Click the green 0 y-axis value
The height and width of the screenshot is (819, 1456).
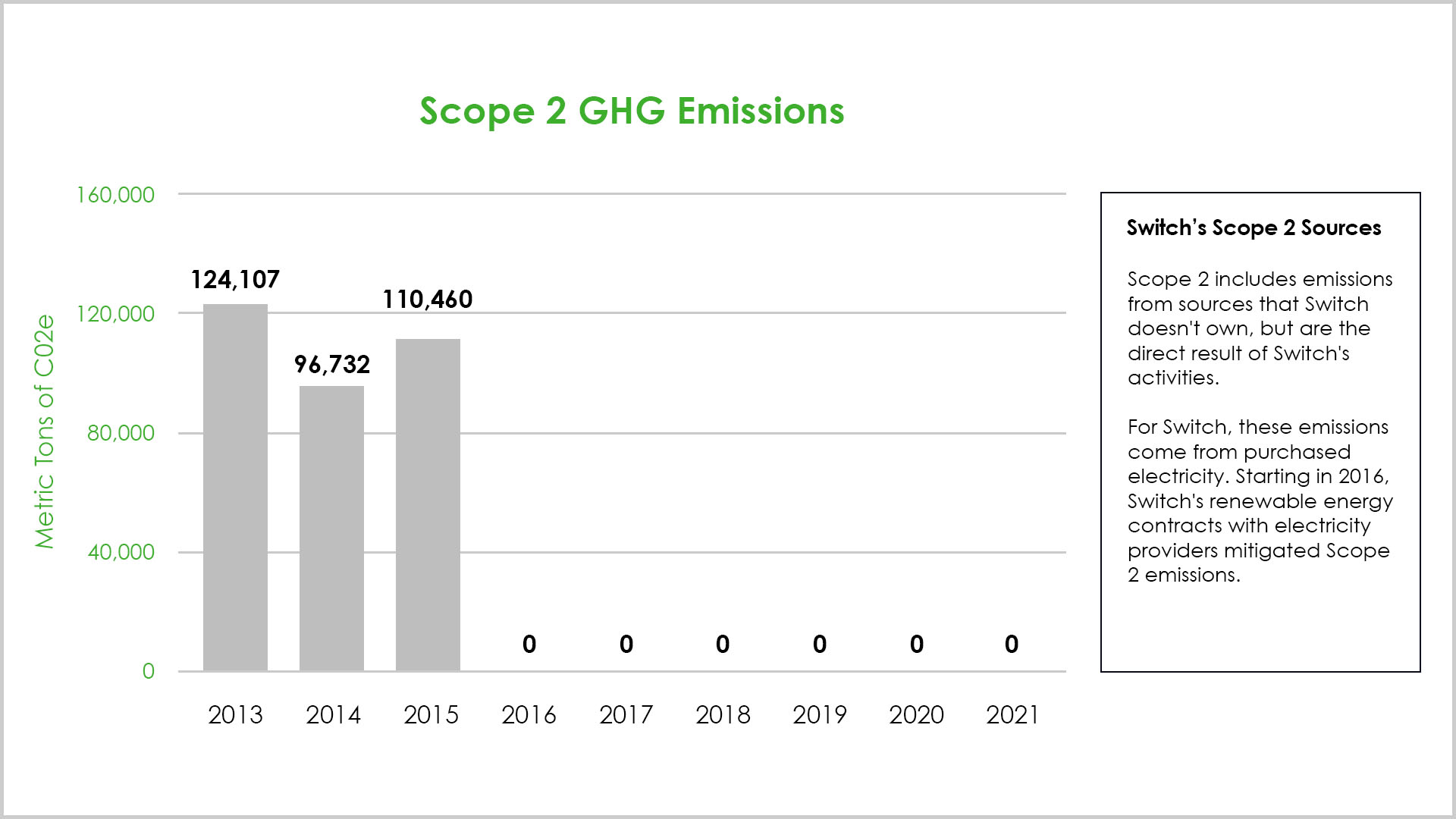point(149,671)
